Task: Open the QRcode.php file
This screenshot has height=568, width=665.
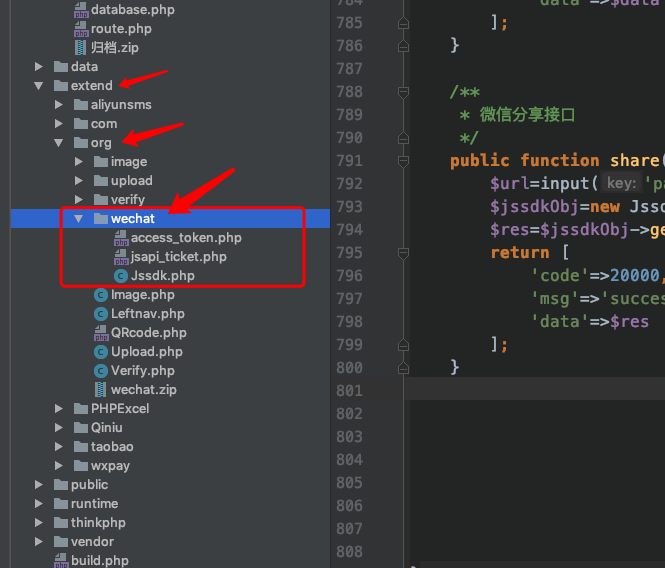Action: point(148,333)
